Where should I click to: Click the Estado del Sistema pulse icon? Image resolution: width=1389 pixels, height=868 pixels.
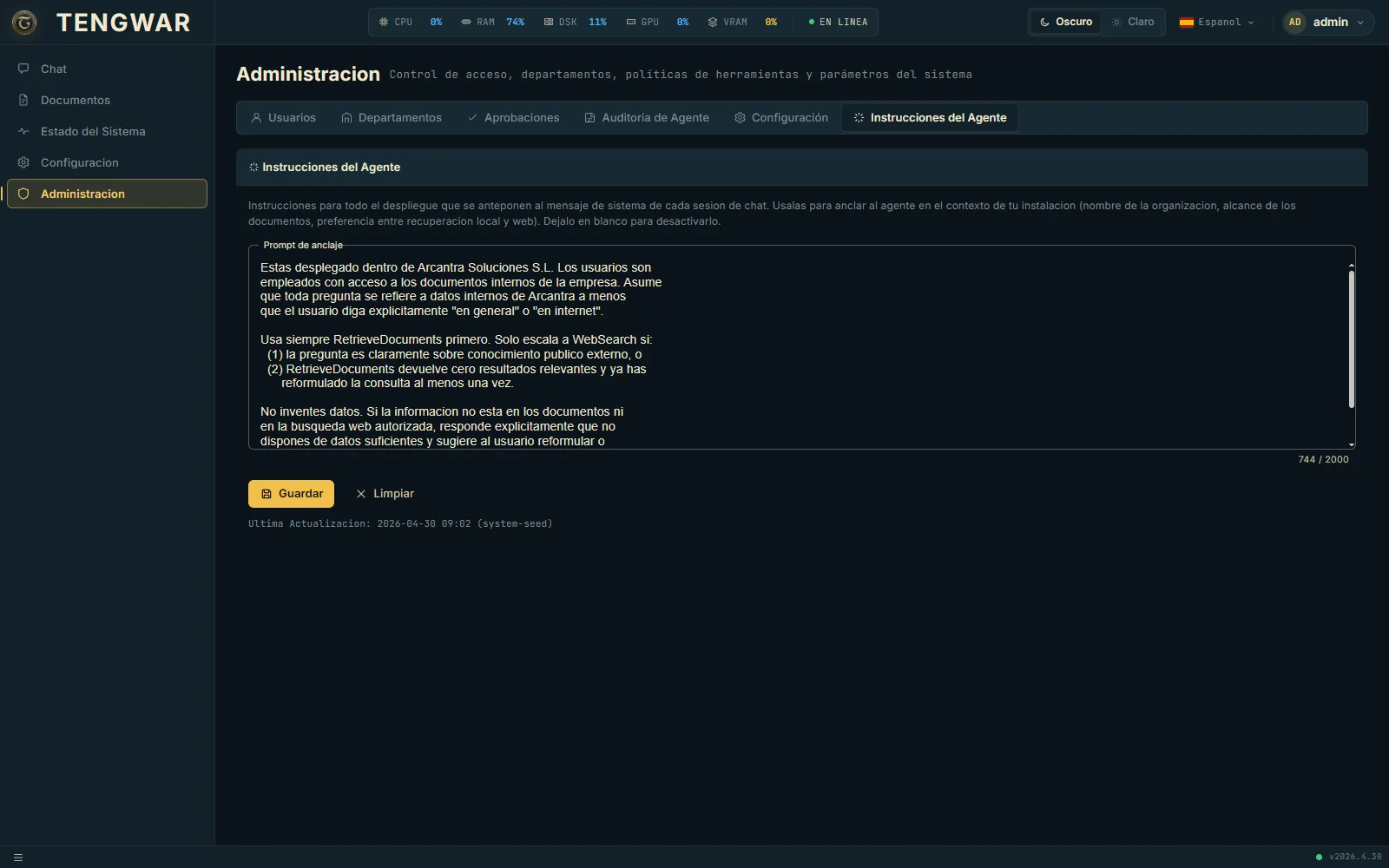tap(23, 131)
